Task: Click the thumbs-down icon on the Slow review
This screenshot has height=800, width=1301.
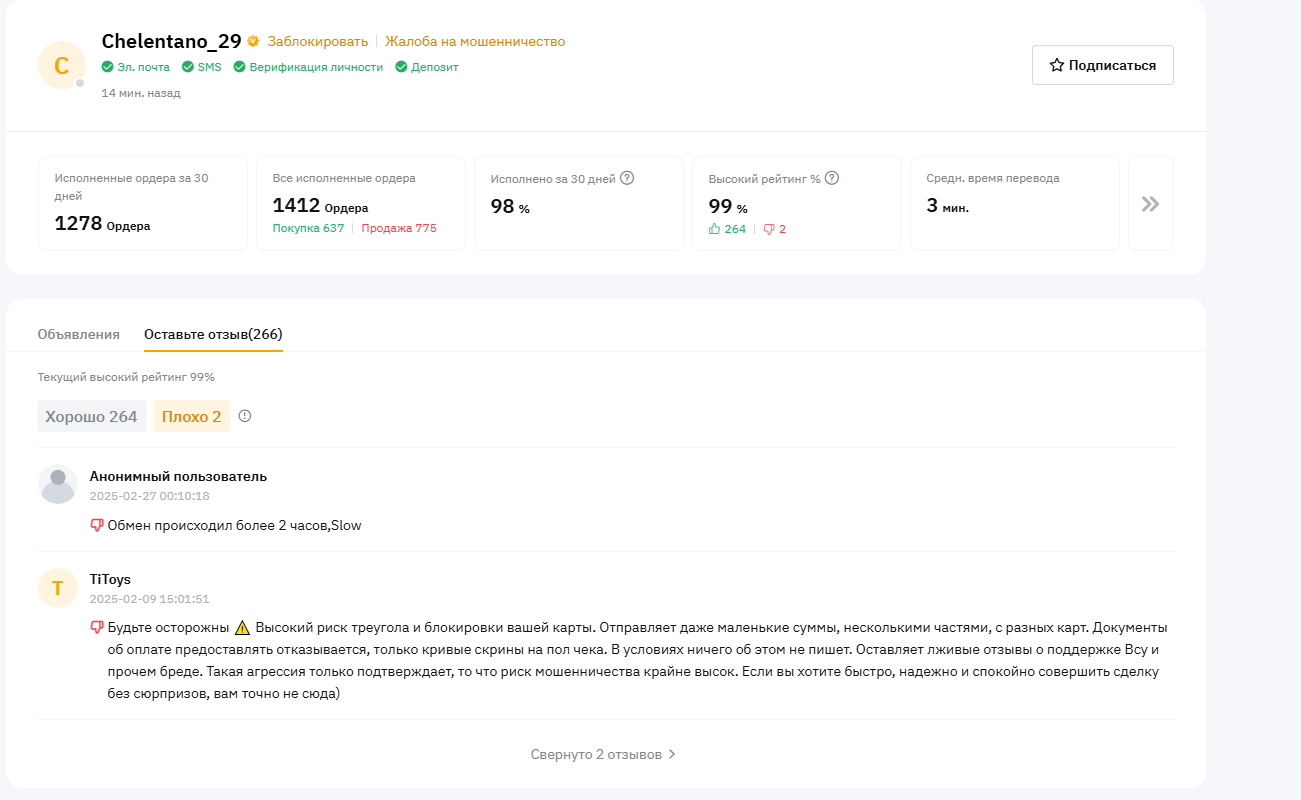Action: 97,525
